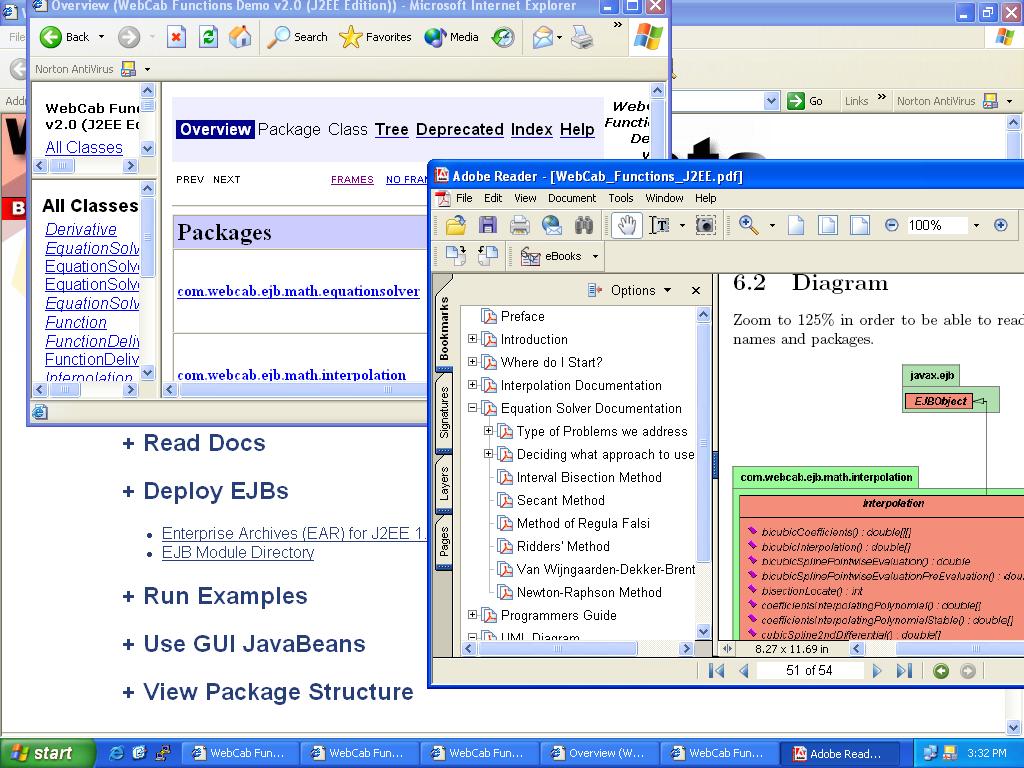The image size is (1024, 768).
Task: Open Adobe Reader File menu
Action: pyautogui.click(x=464, y=198)
